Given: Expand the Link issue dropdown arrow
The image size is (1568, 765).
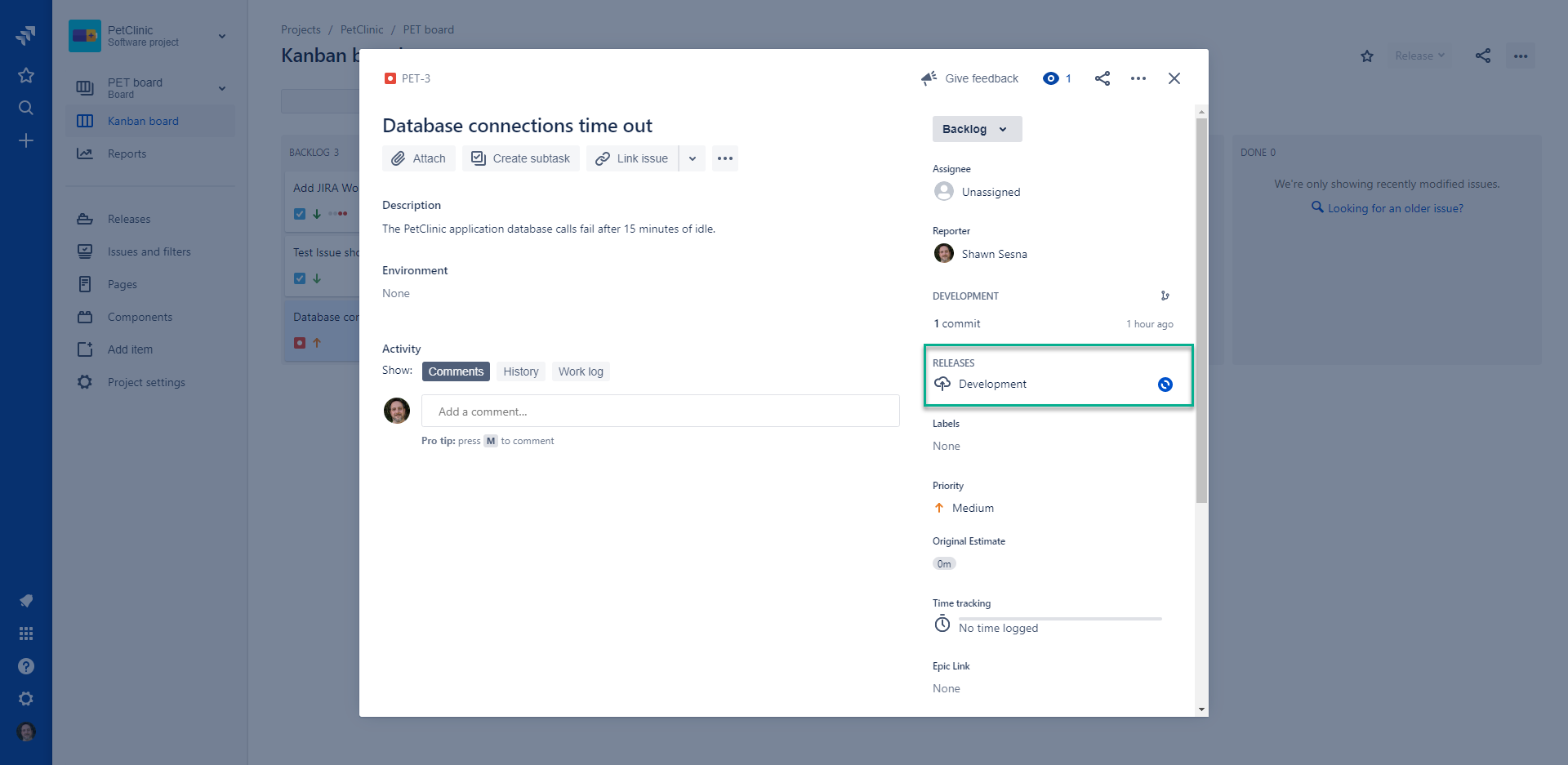Looking at the screenshot, I should point(693,158).
